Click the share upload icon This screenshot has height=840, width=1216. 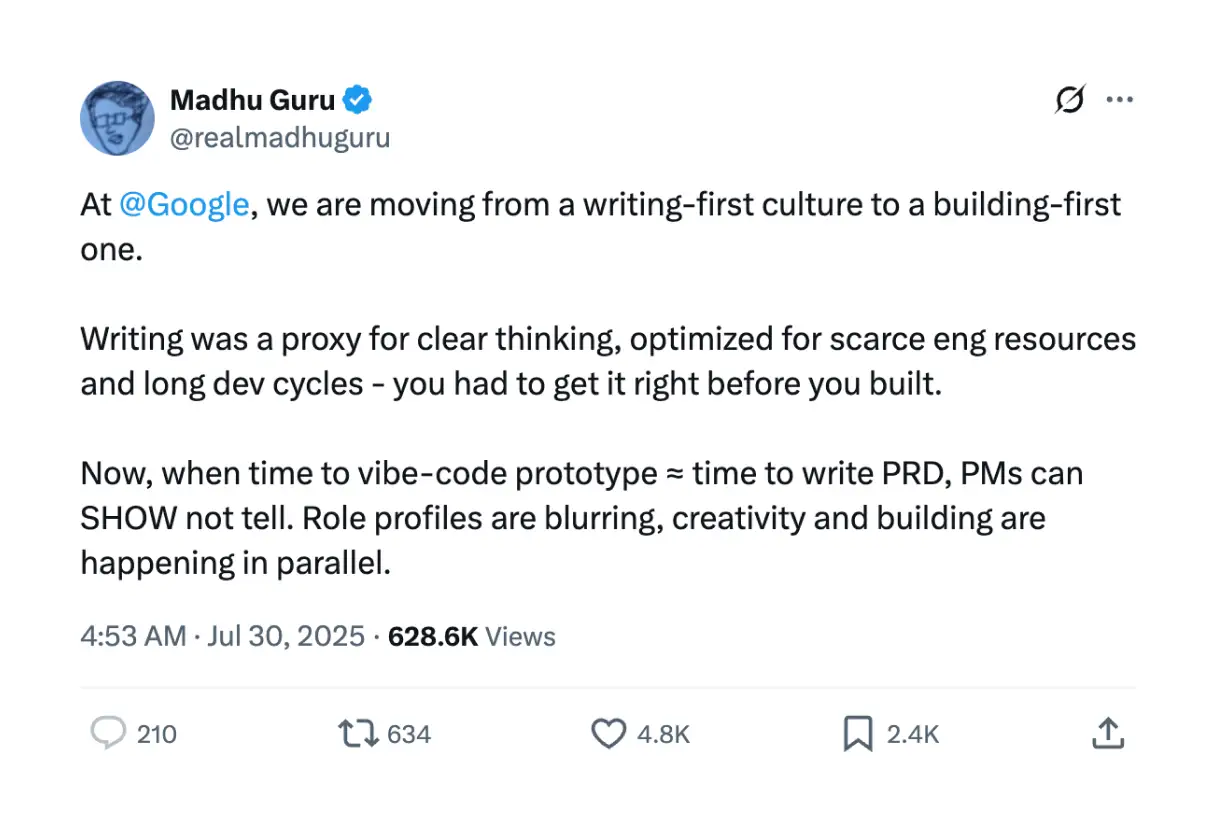coord(1108,735)
